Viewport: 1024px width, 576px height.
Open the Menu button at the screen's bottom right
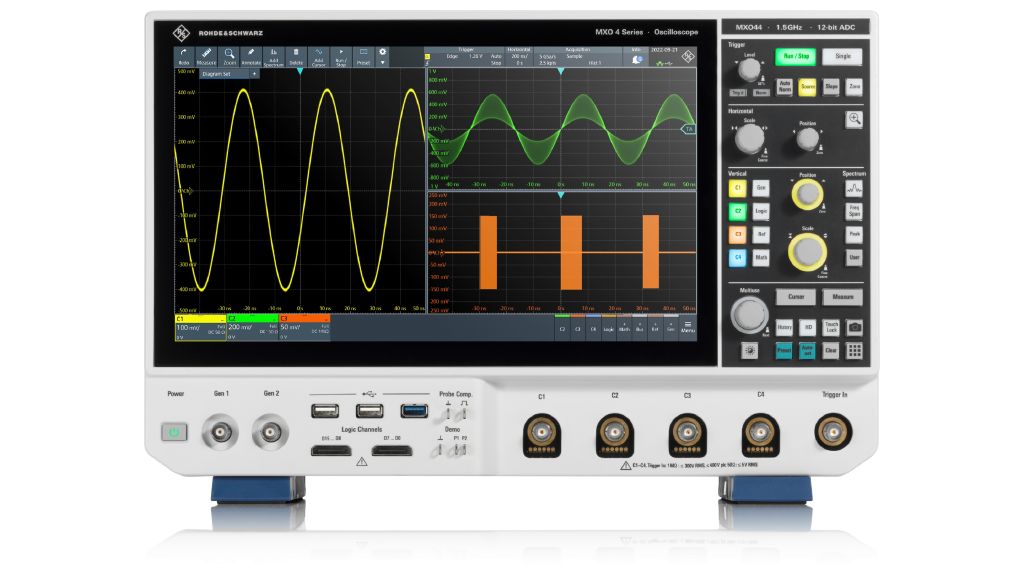click(688, 327)
